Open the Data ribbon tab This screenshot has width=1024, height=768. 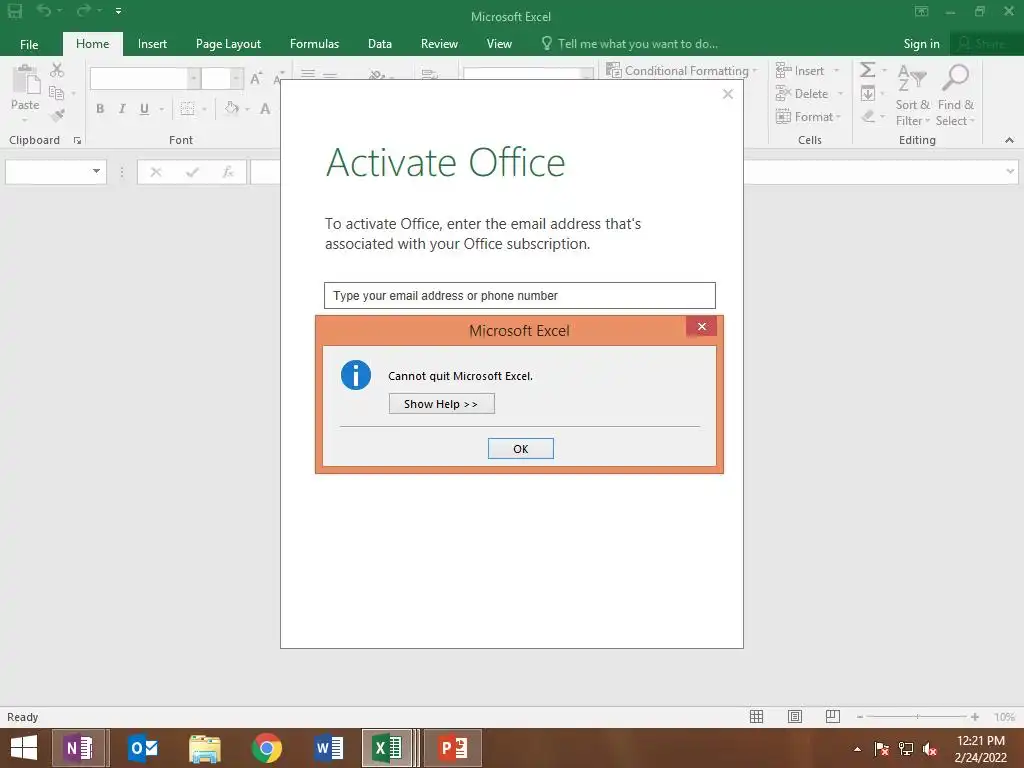point(379,44)
